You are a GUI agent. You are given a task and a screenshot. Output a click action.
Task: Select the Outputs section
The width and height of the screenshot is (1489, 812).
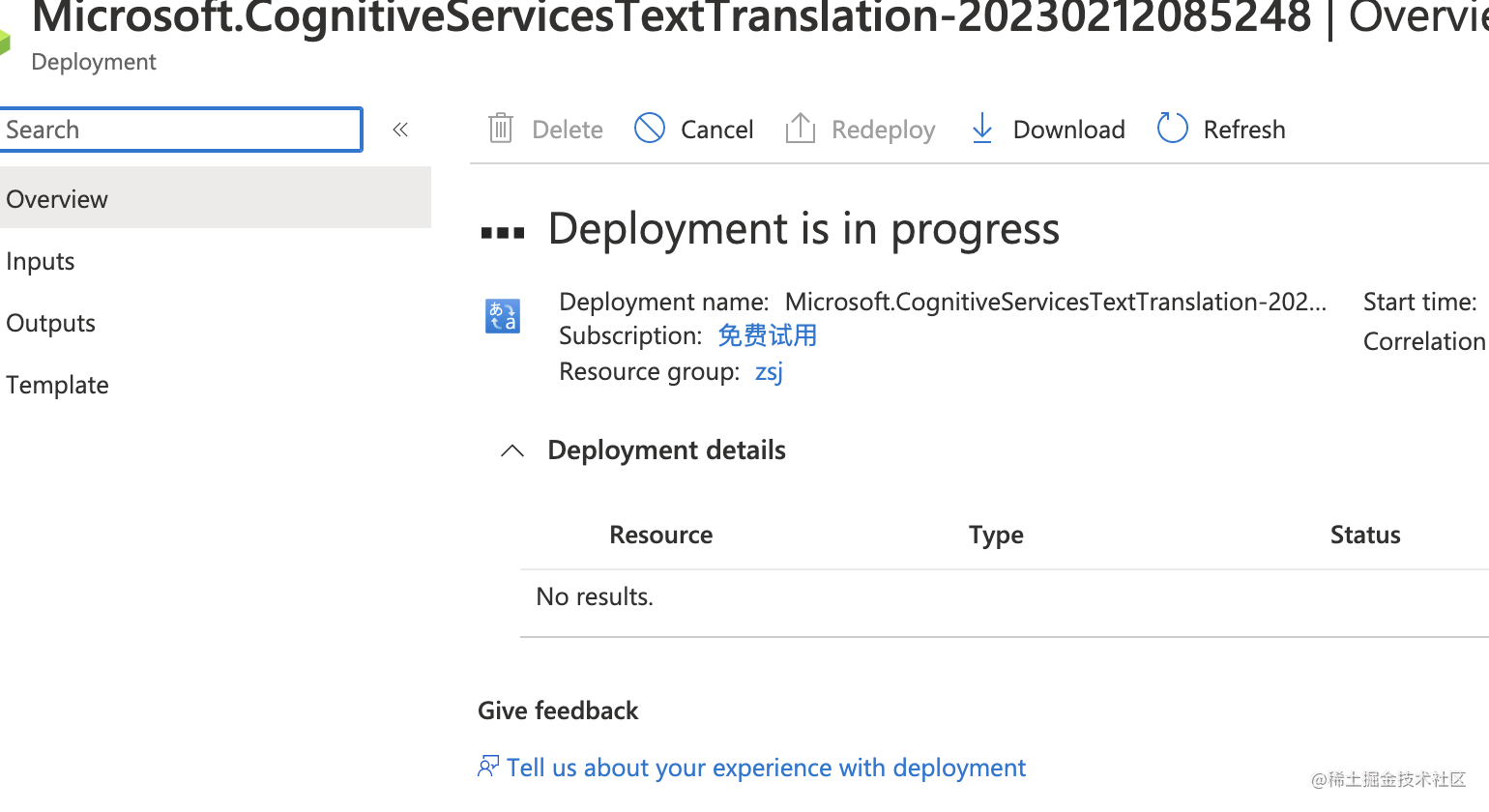[x=50, y=323]
